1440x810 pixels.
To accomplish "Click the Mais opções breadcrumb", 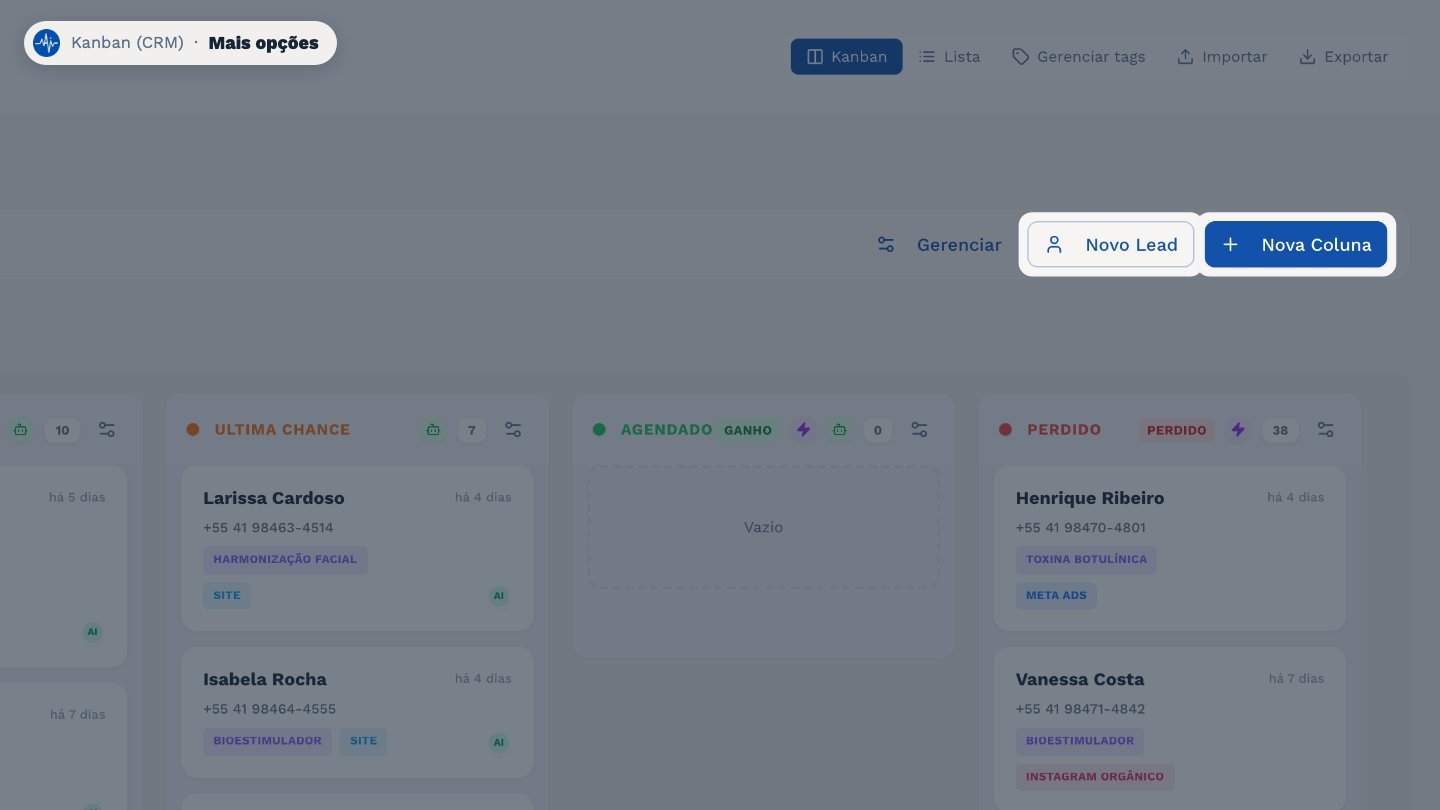I will point(263,43).
